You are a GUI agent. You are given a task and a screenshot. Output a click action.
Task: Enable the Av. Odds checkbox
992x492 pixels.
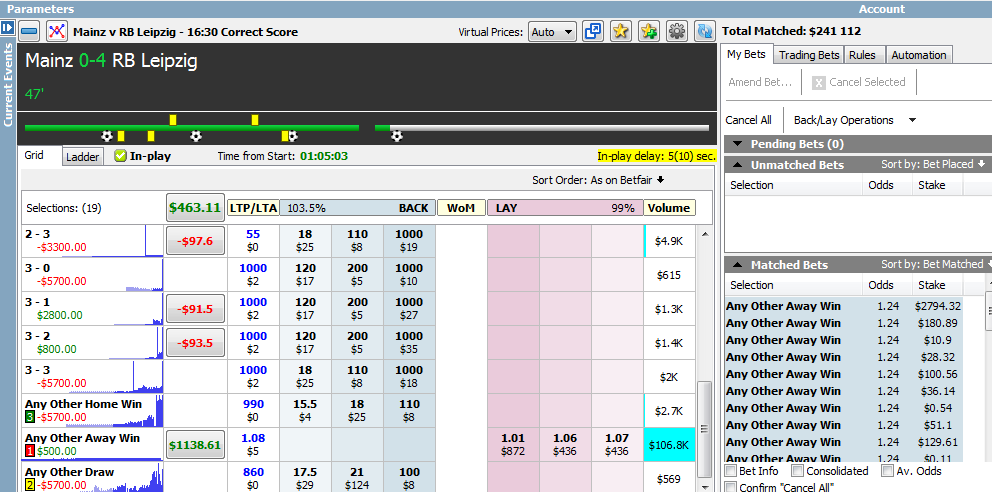[x=888, y=471]
